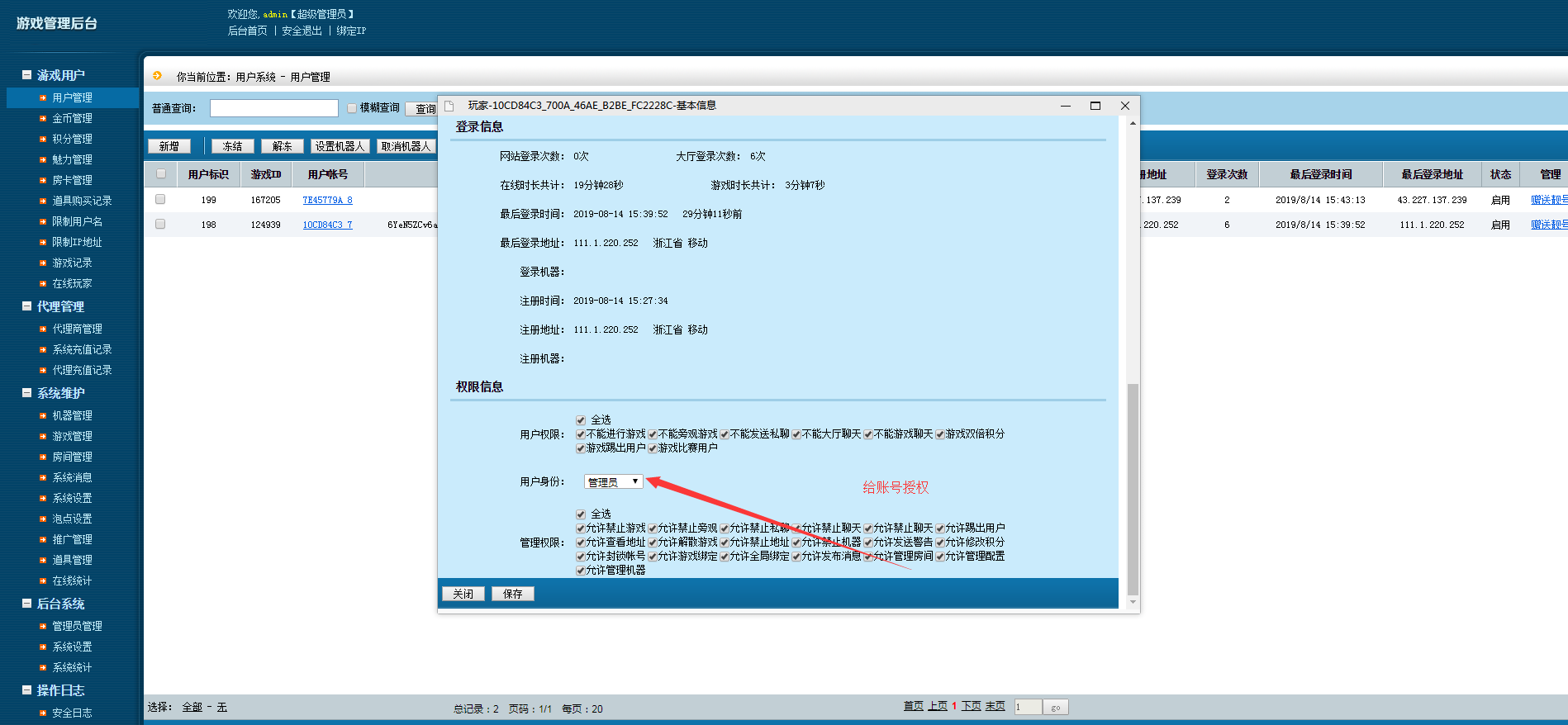Click the bullet icon next to 魅力管理
Image resolution: width=1568 pixels, height=725 pixels.
click(x=43, y=159)
